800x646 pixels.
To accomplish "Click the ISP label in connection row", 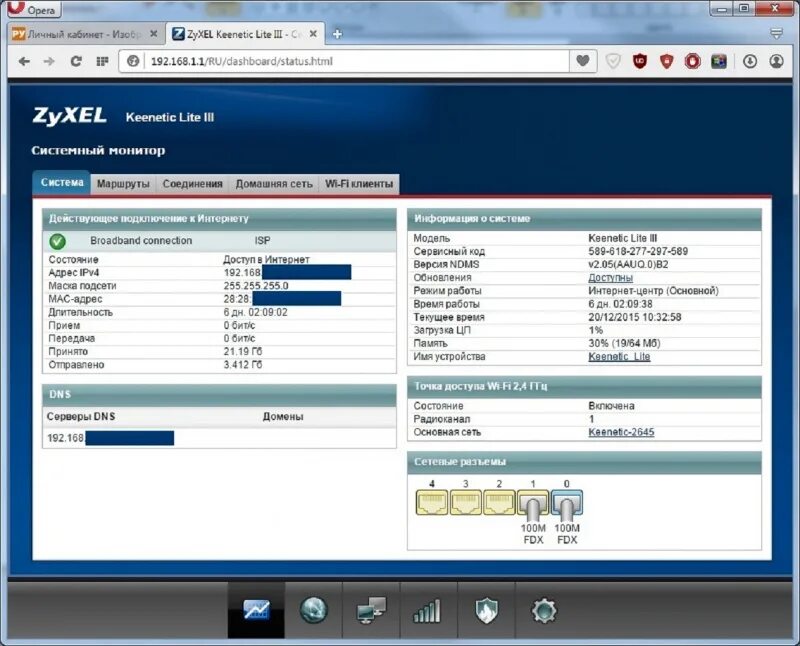I will pos(262,240).
